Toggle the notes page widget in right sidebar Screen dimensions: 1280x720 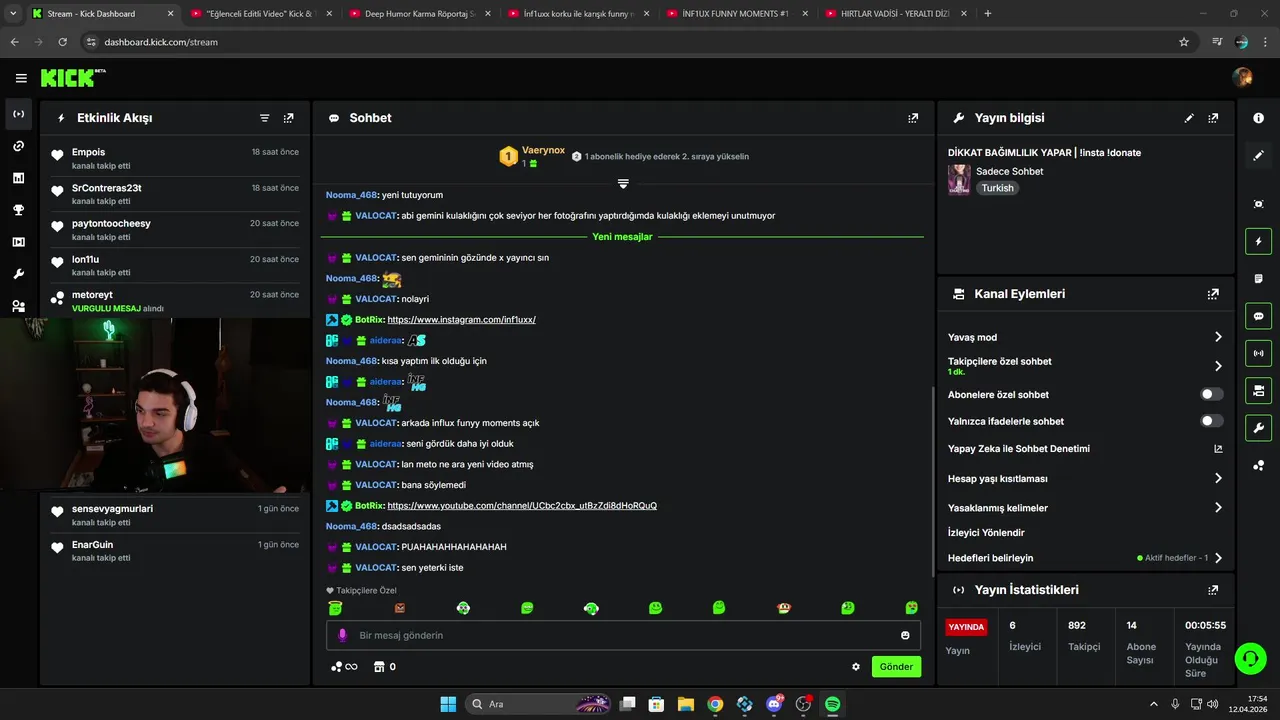(1258, 278)
